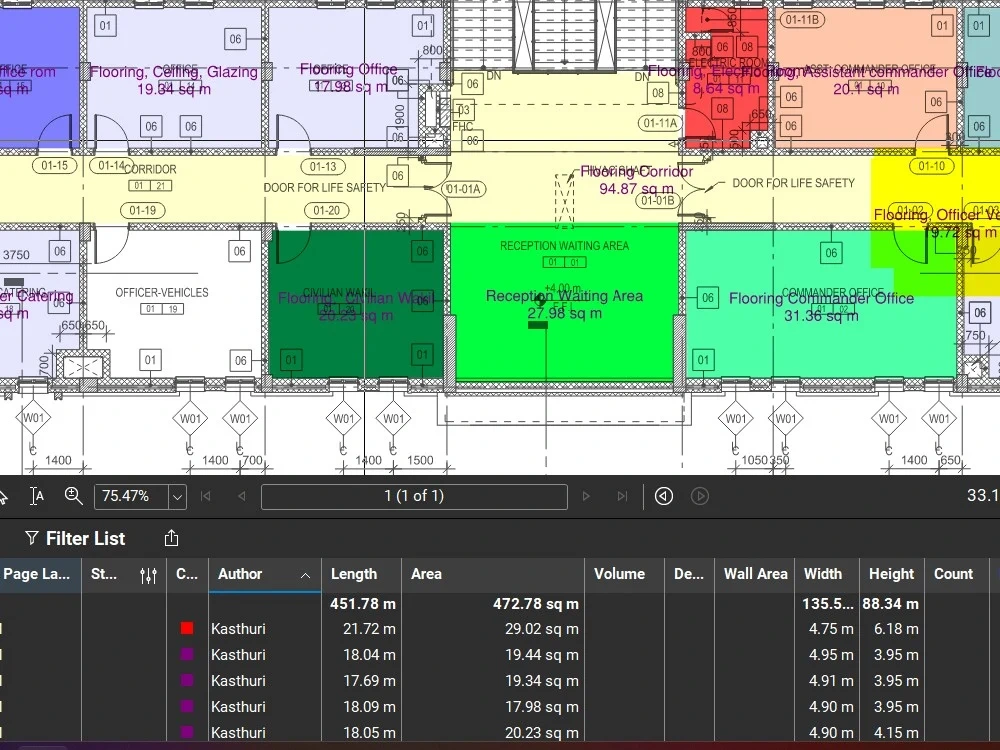Click the Width column header
This screenshot has height=750, width=1000.
click(827, 575)
